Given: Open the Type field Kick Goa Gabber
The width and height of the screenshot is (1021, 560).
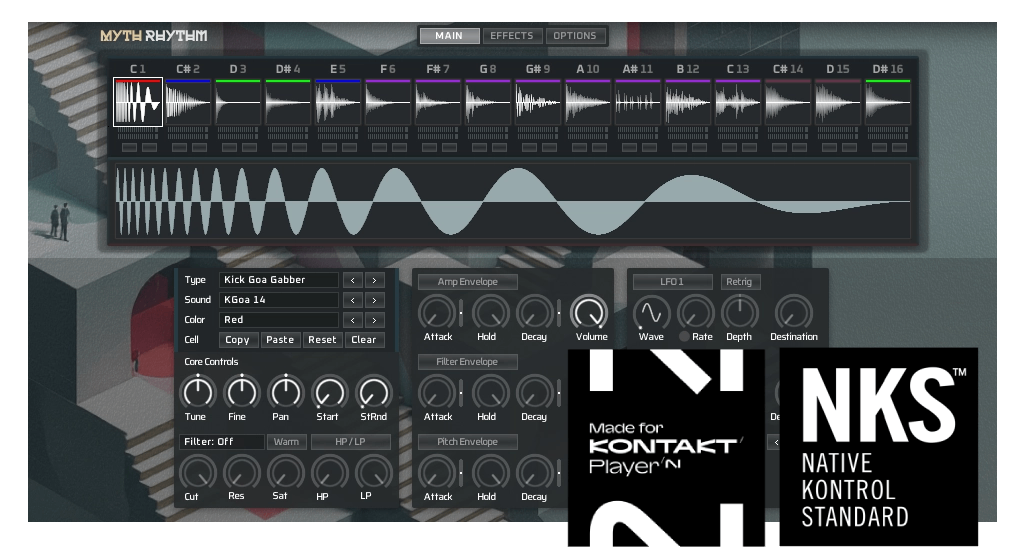Looking at the screenshot, I should pyautogui.click(x=279, y=280).
